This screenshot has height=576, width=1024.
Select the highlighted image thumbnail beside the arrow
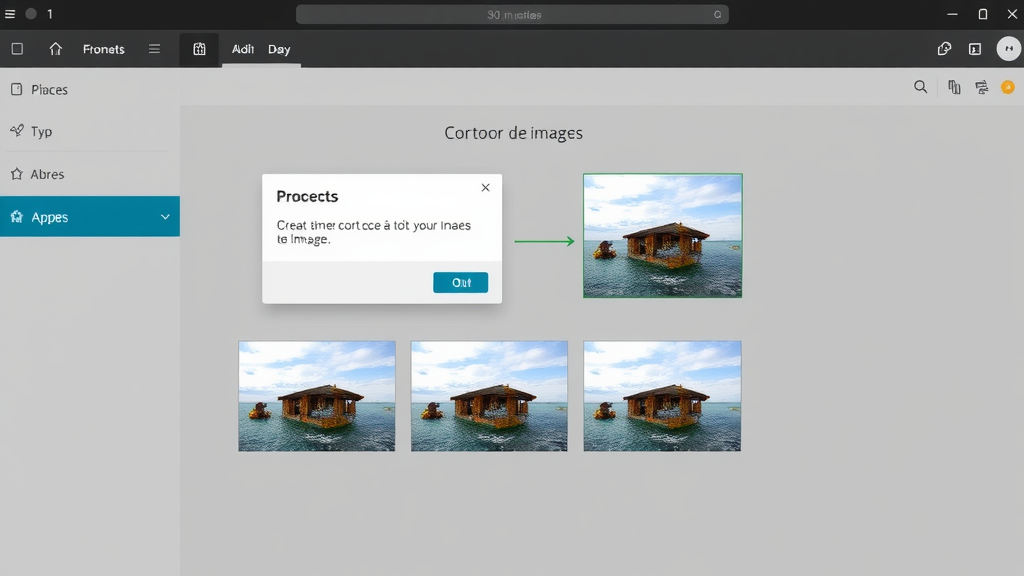662,236
